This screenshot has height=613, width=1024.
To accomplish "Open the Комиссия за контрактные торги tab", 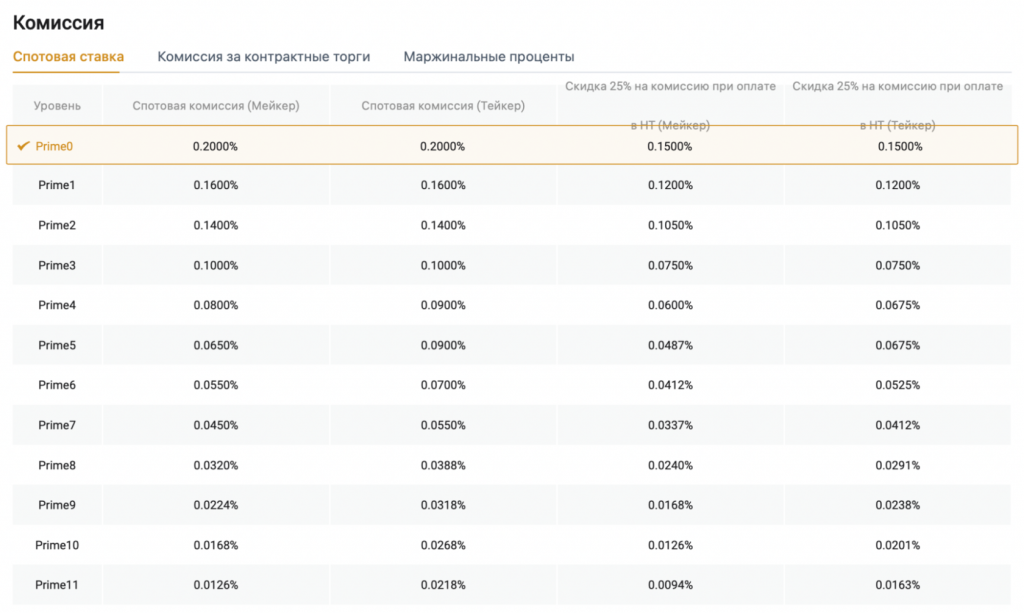I will 263,57.
